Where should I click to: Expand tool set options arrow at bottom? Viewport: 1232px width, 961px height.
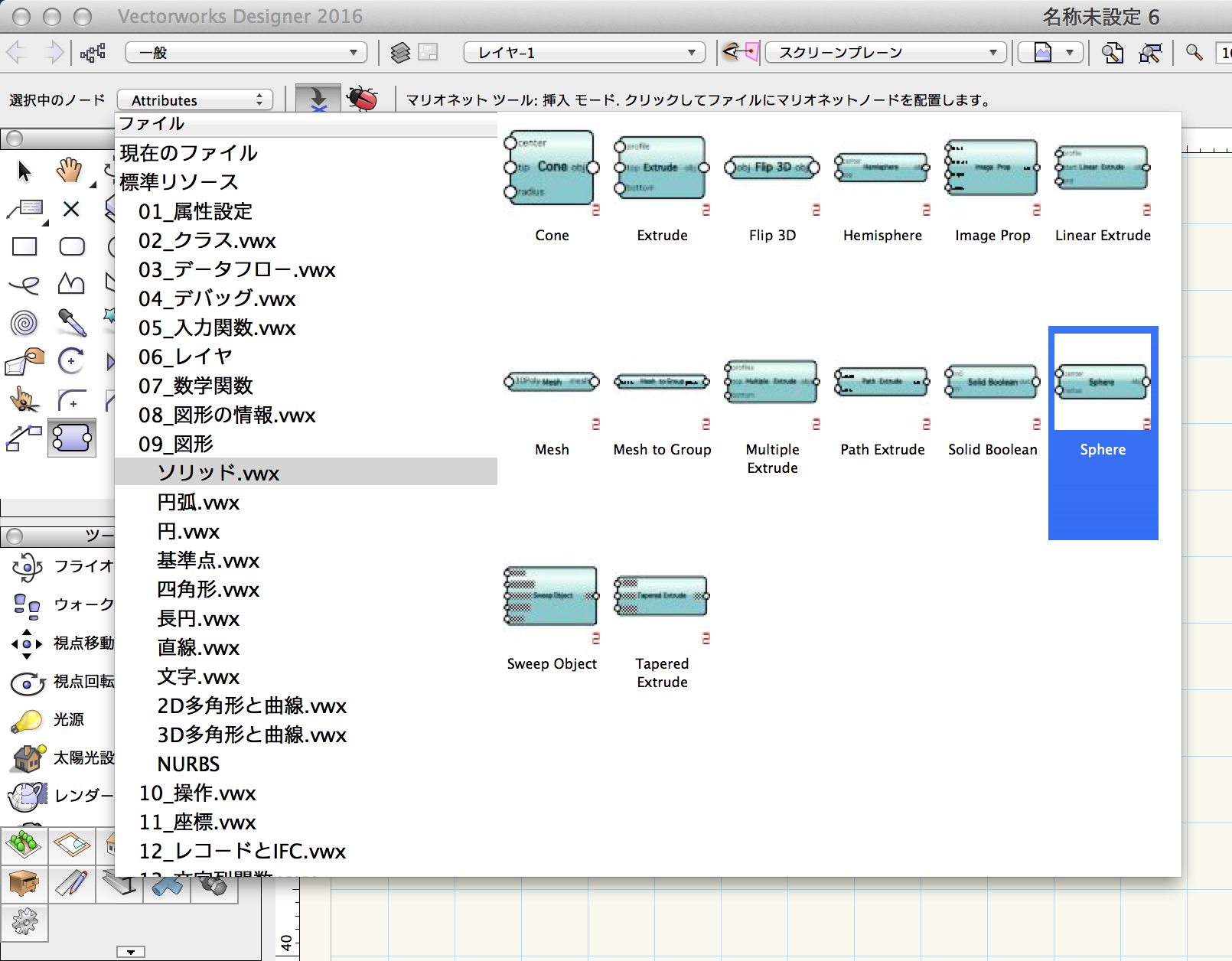pos(131,952)
